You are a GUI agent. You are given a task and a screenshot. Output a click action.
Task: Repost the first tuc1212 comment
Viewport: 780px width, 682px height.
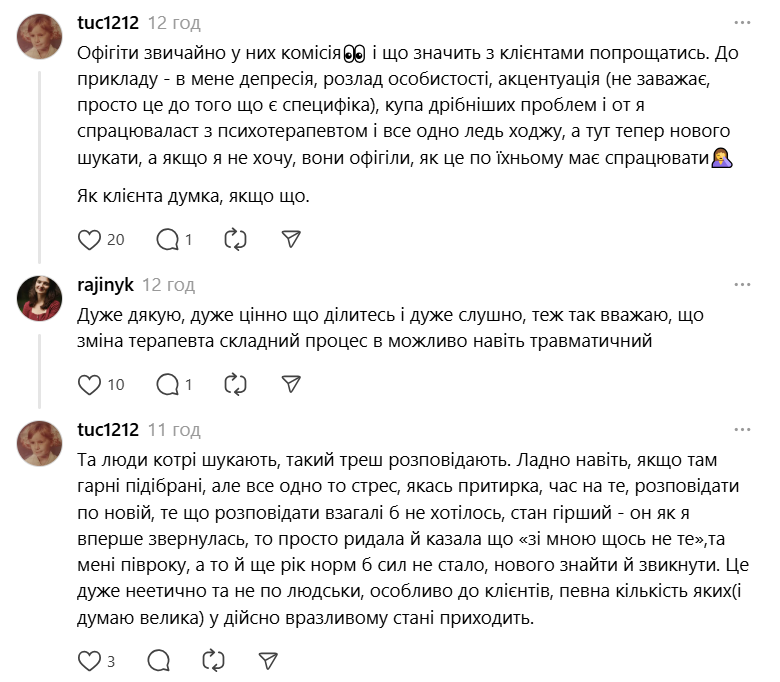click(236, 239)
